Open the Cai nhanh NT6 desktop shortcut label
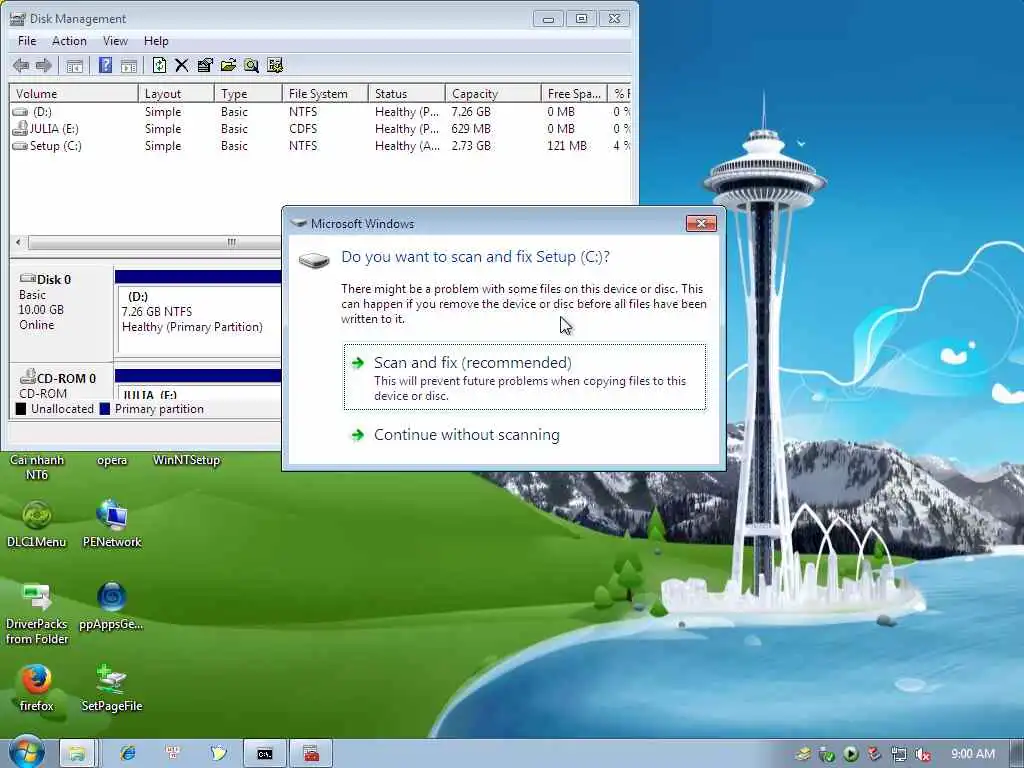The height and width of the screenshot is (768, 1024). [x=37, y=467]
